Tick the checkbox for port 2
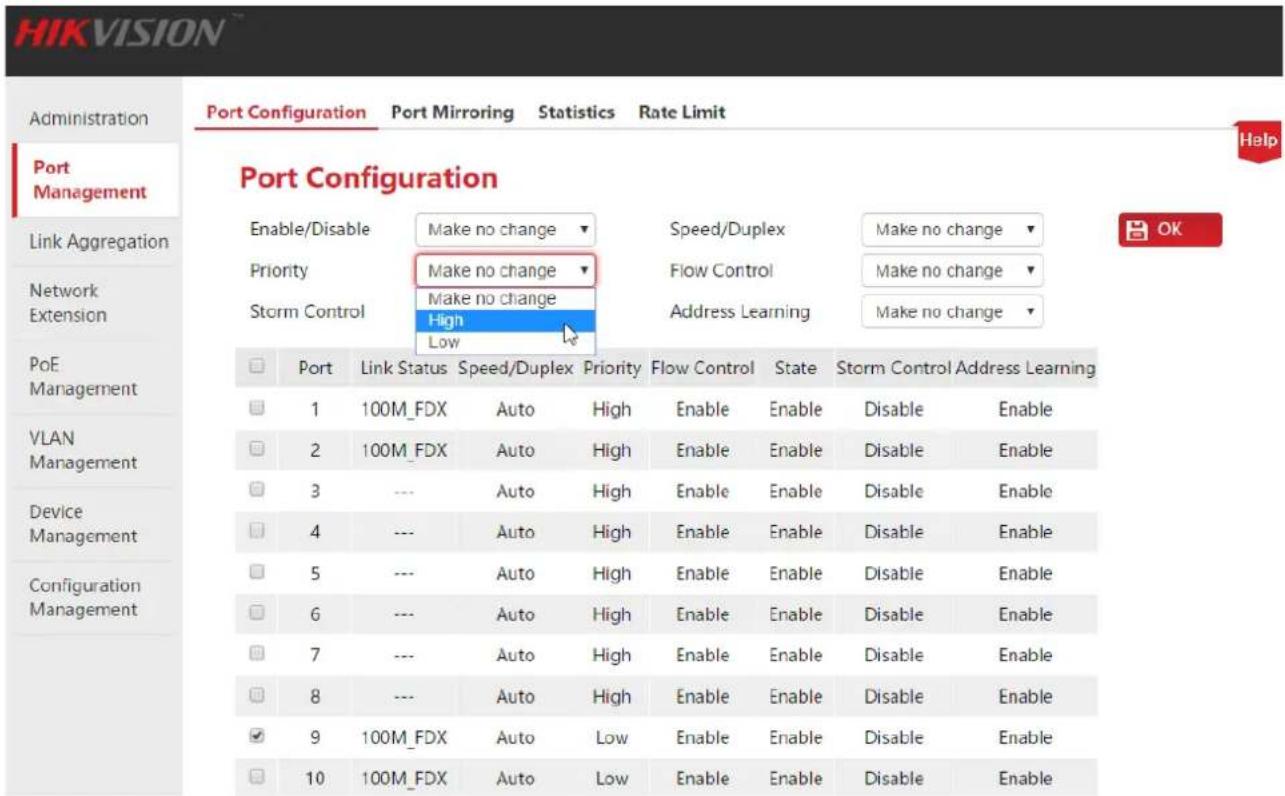 [x=255, y=449]
